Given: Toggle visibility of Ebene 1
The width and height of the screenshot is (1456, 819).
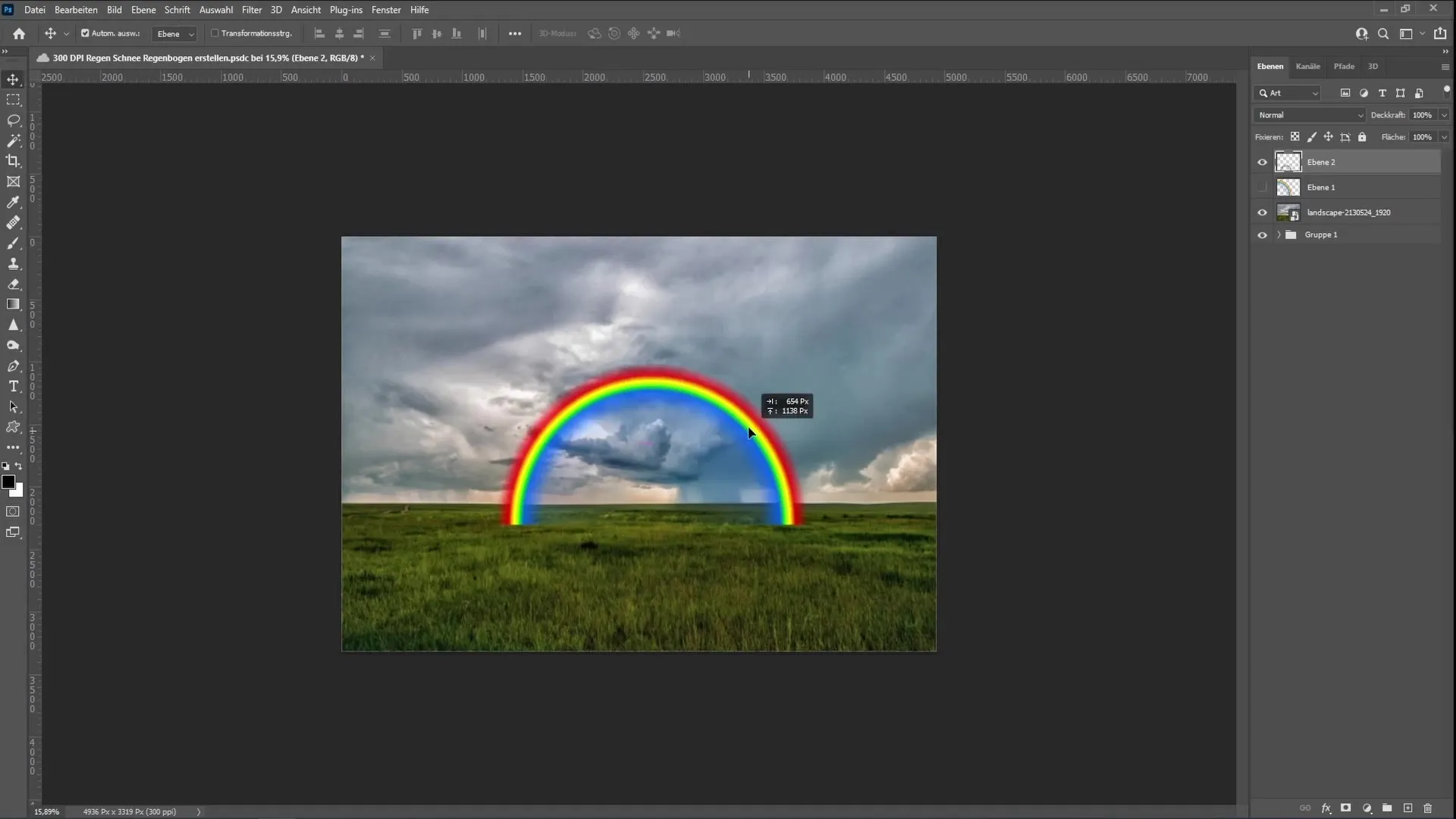Looking at the screenshot, I should pos(1263,187).
